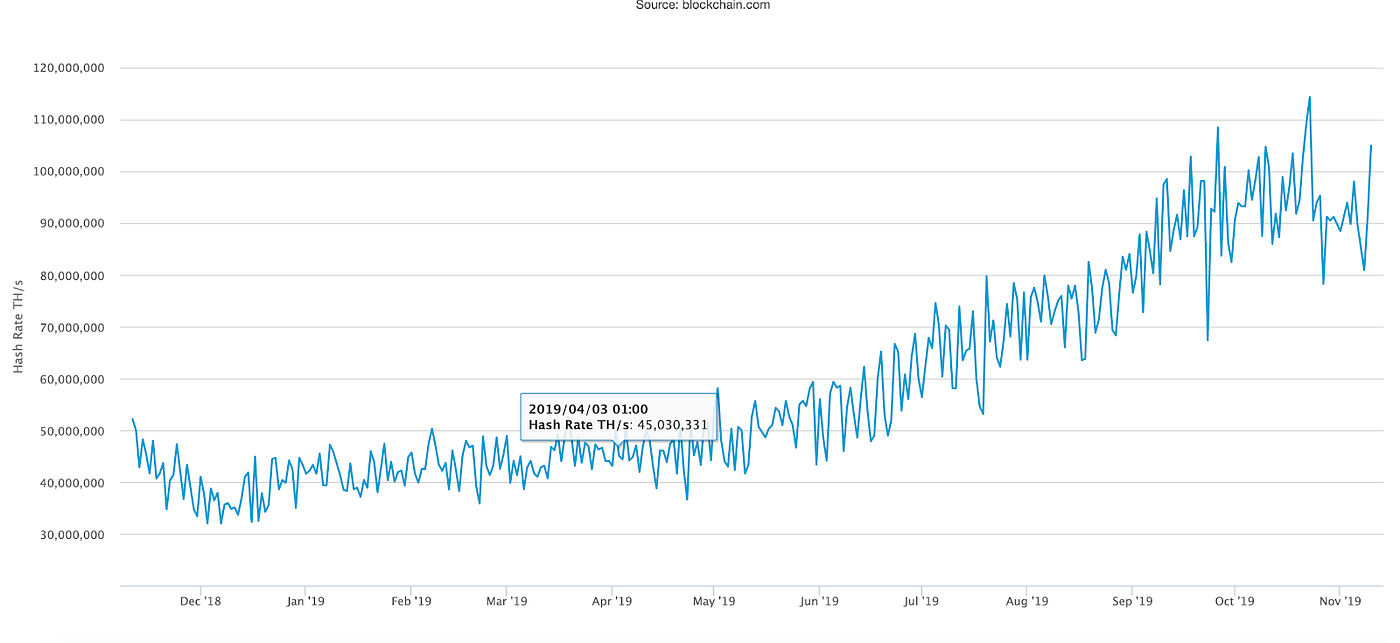Click the chart's peak spike near October '19

1219,128
